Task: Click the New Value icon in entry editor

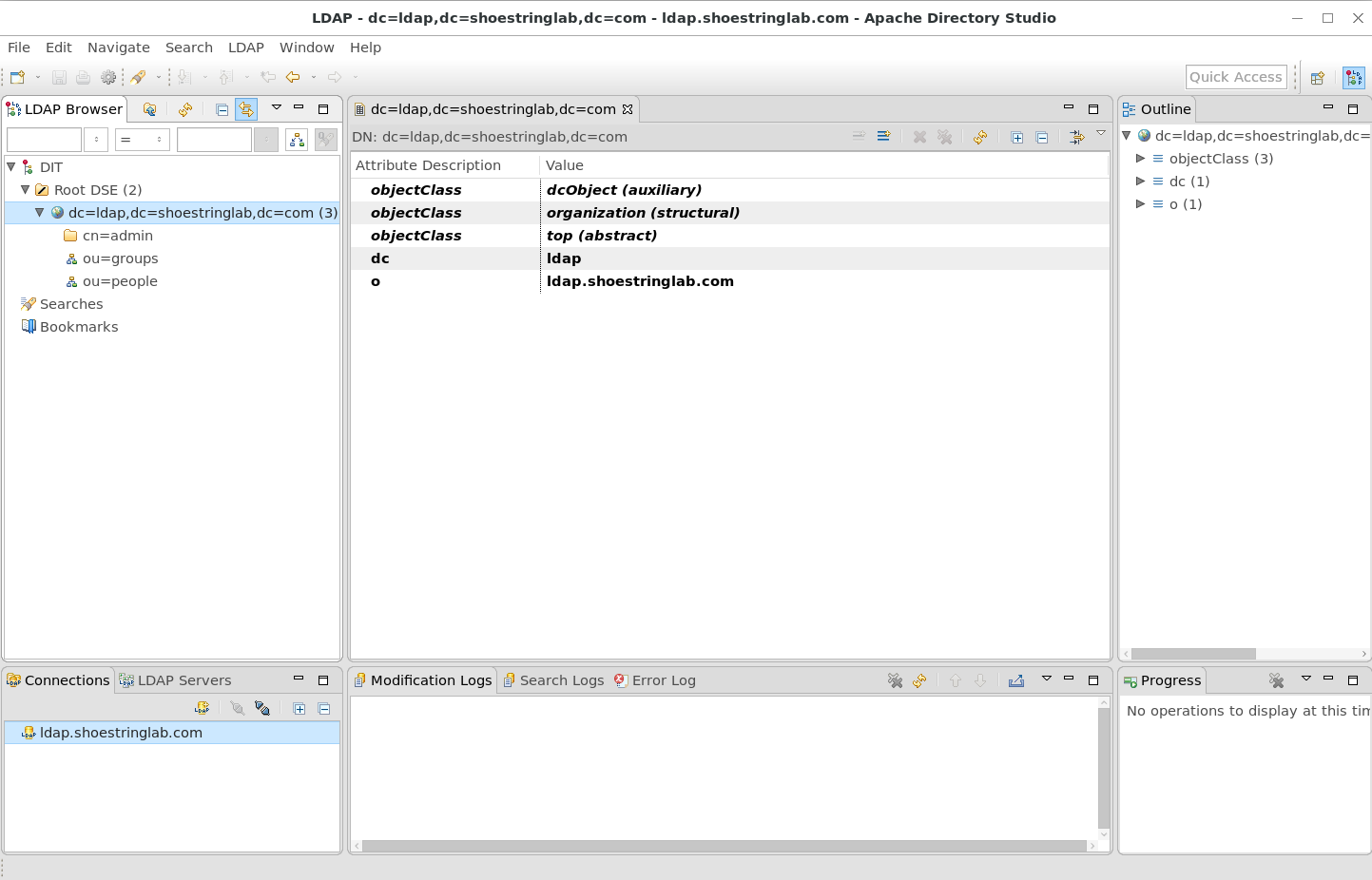Action: (x=883, y=137)
